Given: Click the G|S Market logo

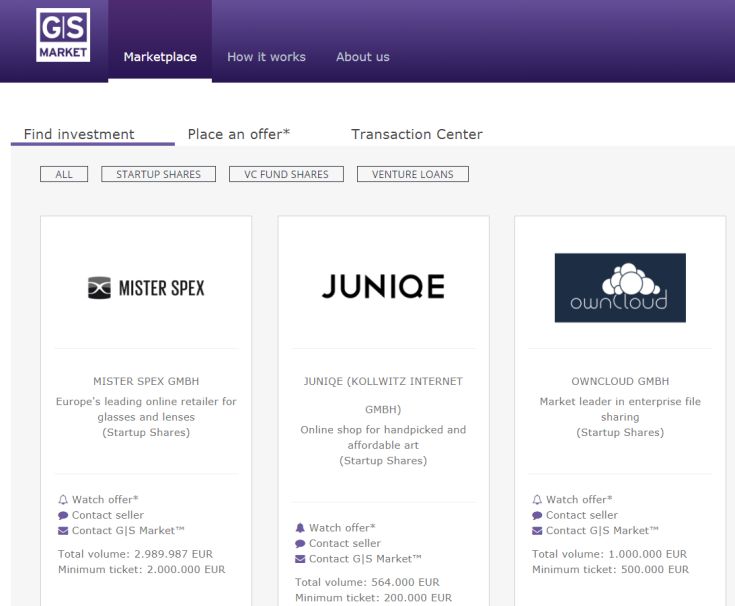Looking at the screenshot, I should tap(63, 35).
